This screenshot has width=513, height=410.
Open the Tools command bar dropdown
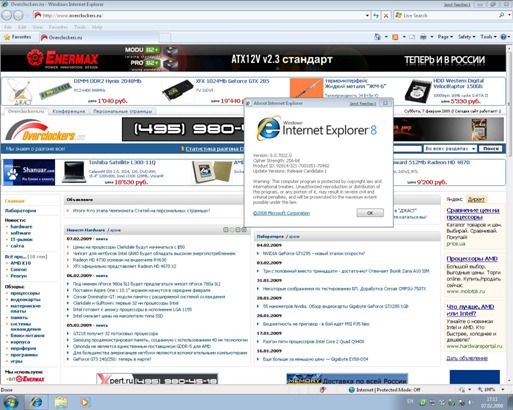488,37
